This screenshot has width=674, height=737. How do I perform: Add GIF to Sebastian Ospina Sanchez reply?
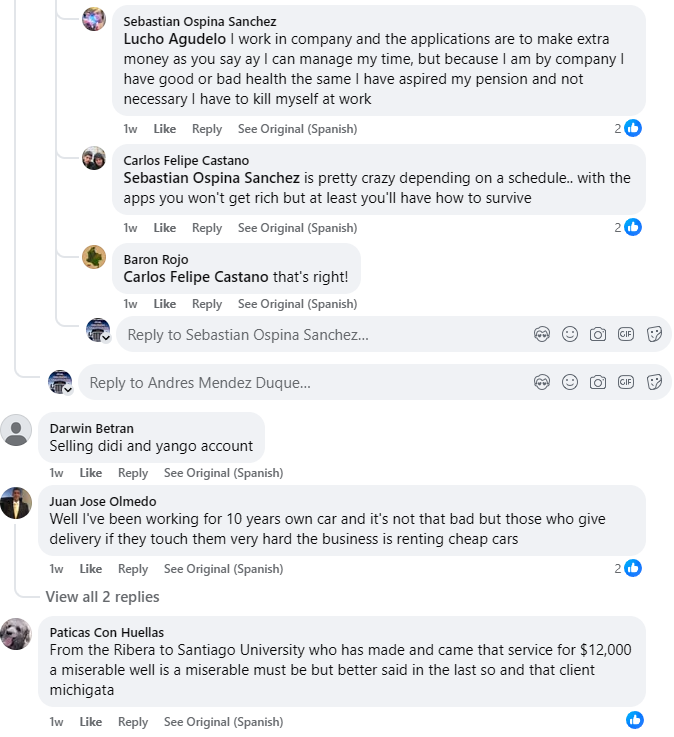pos(626,334)
